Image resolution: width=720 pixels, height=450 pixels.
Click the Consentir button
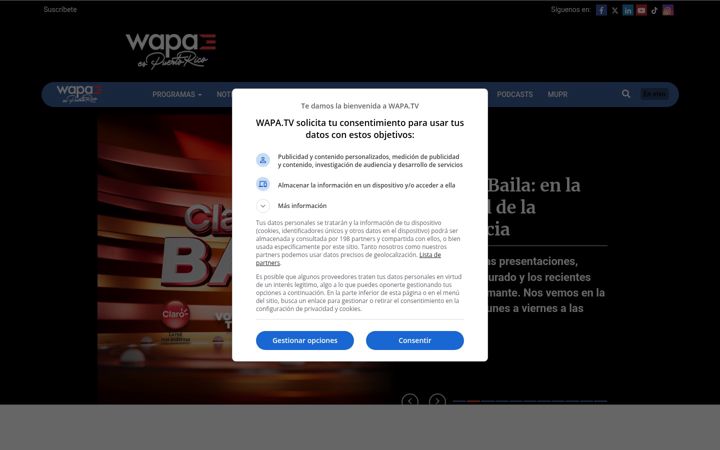415,340
